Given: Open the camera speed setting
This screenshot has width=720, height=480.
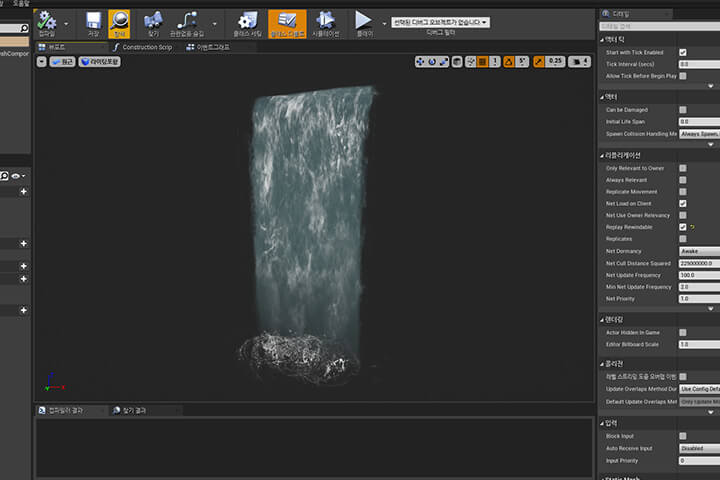Looking at the screenshot, I should click(x=579, y=62).
